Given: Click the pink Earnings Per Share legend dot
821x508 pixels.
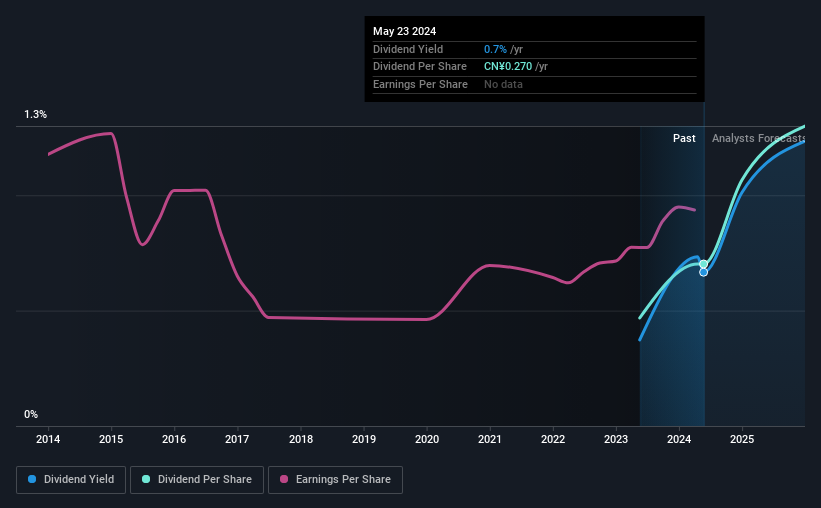Looking at the screenshot, I should (284, 479).
